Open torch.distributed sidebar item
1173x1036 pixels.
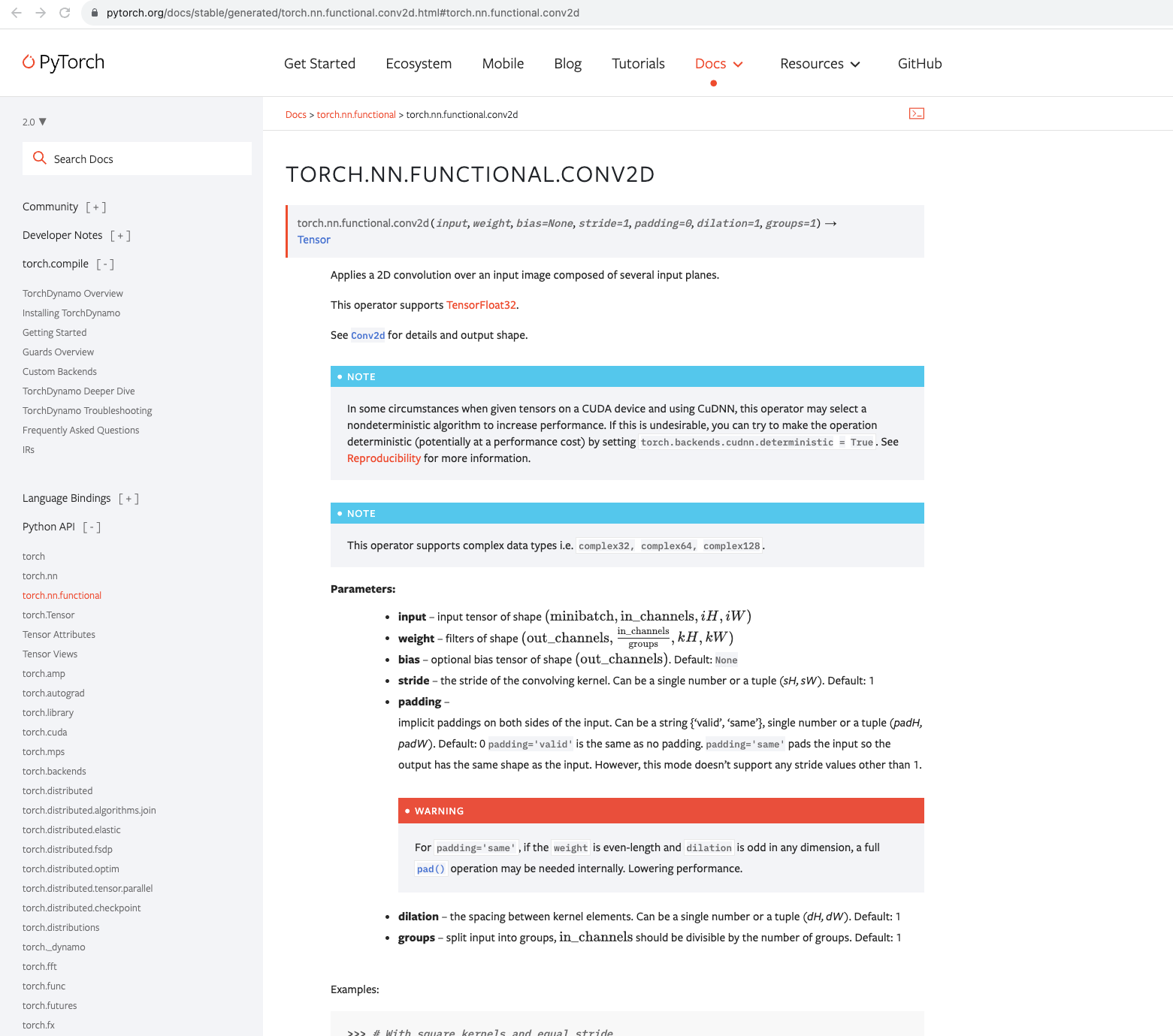[58, 790]
